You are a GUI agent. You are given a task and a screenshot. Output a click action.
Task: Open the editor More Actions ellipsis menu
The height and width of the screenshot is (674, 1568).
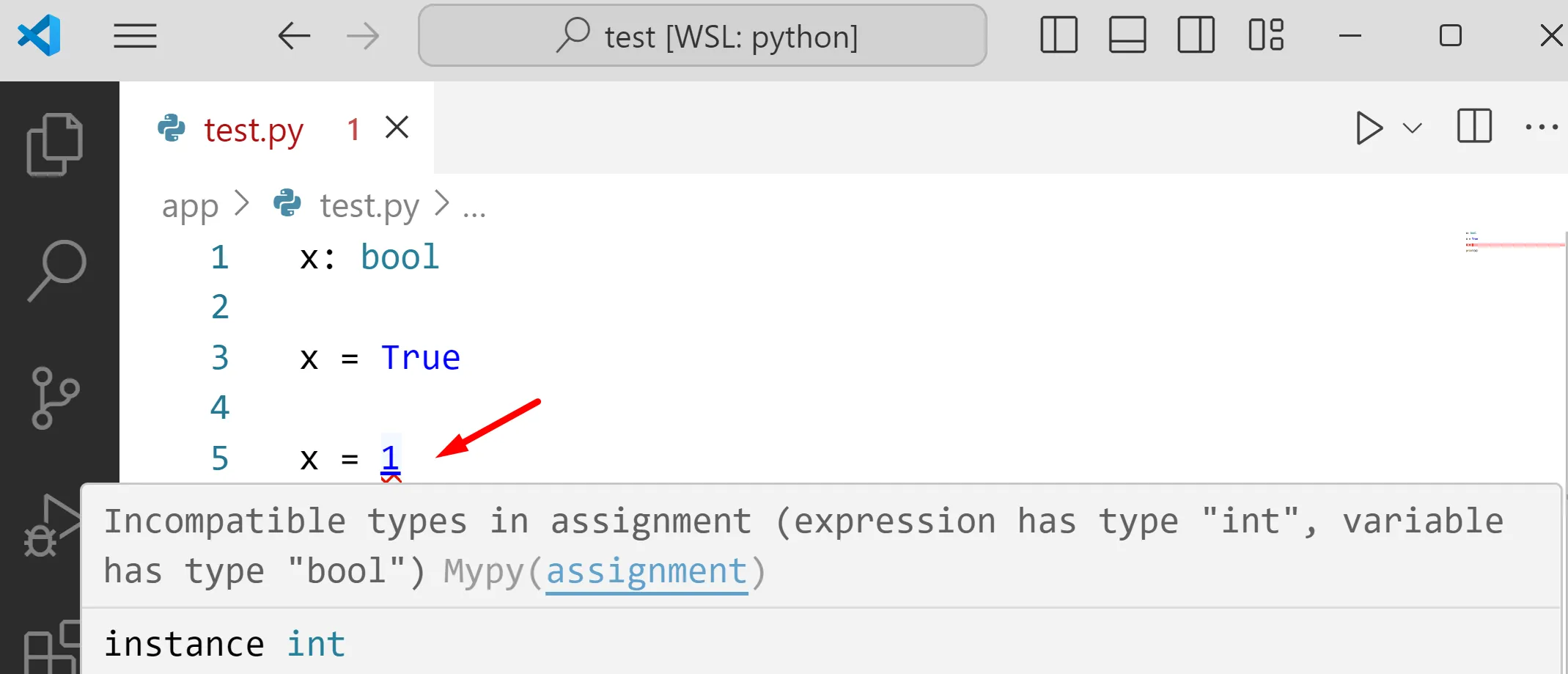click(x=1541, y=127)
